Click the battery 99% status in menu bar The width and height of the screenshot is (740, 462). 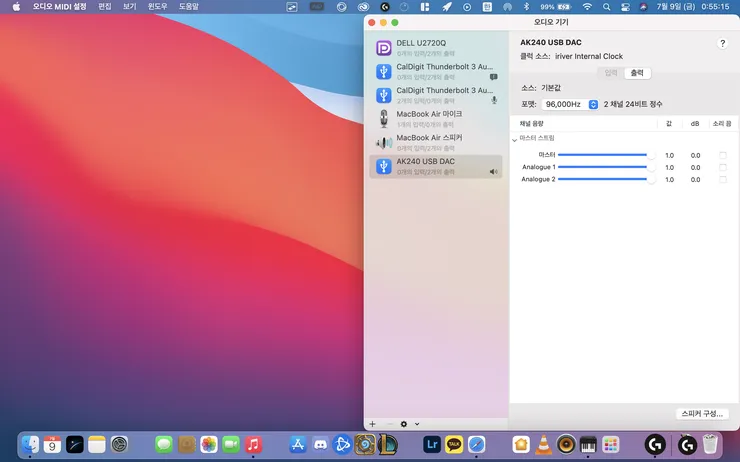point(555,7)
